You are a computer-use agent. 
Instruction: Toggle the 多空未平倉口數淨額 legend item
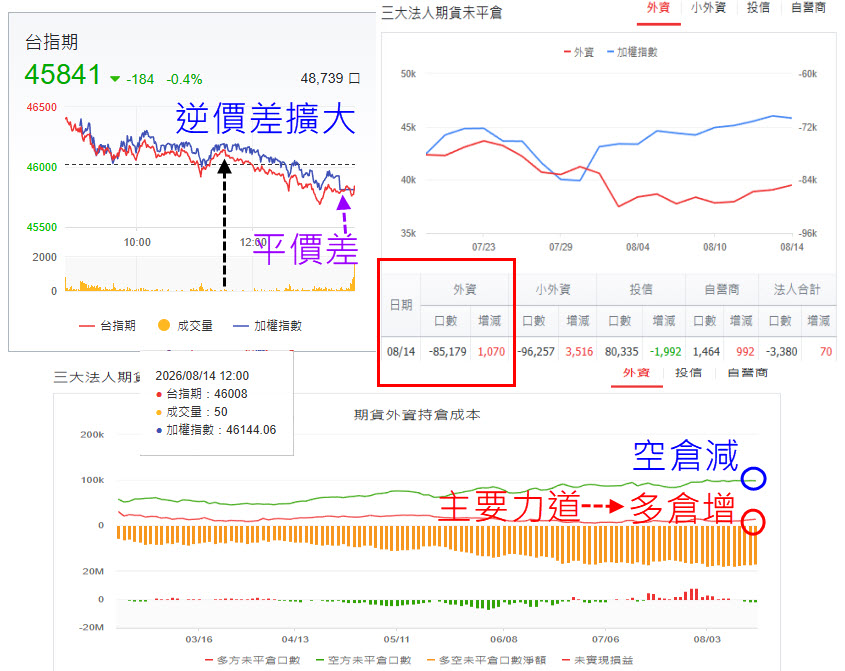coord(486,660)
